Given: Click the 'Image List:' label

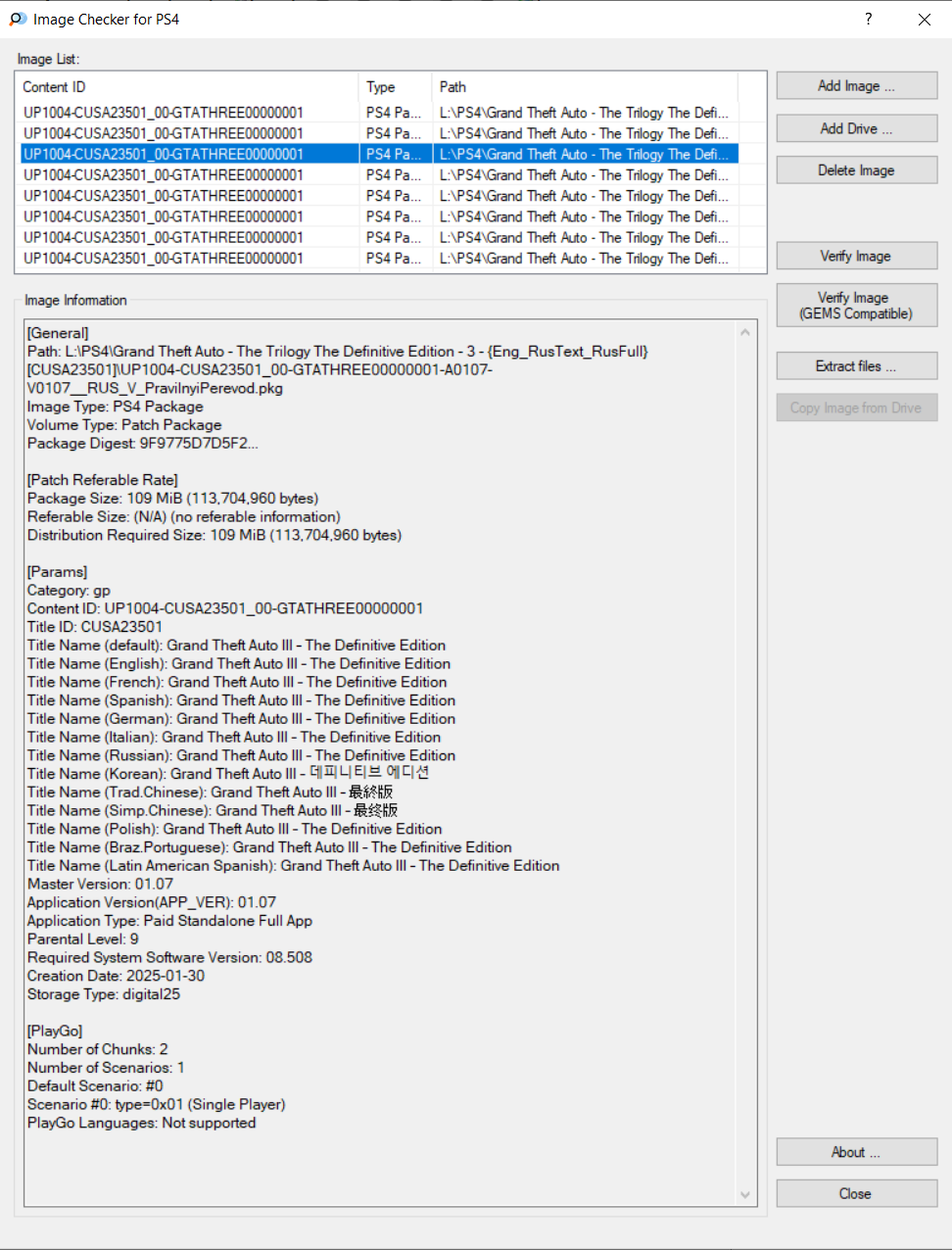Looking at the screenshot, I should (x=48, y=59).
